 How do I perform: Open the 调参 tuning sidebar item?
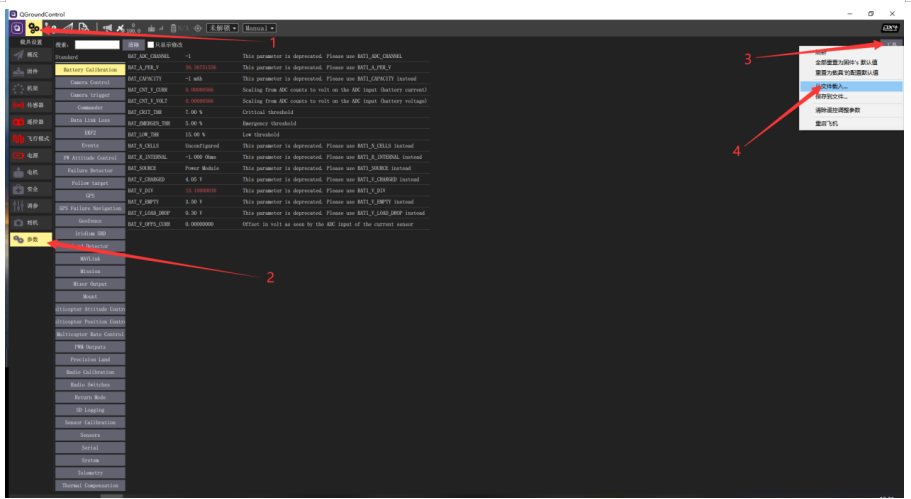point(31,206)
